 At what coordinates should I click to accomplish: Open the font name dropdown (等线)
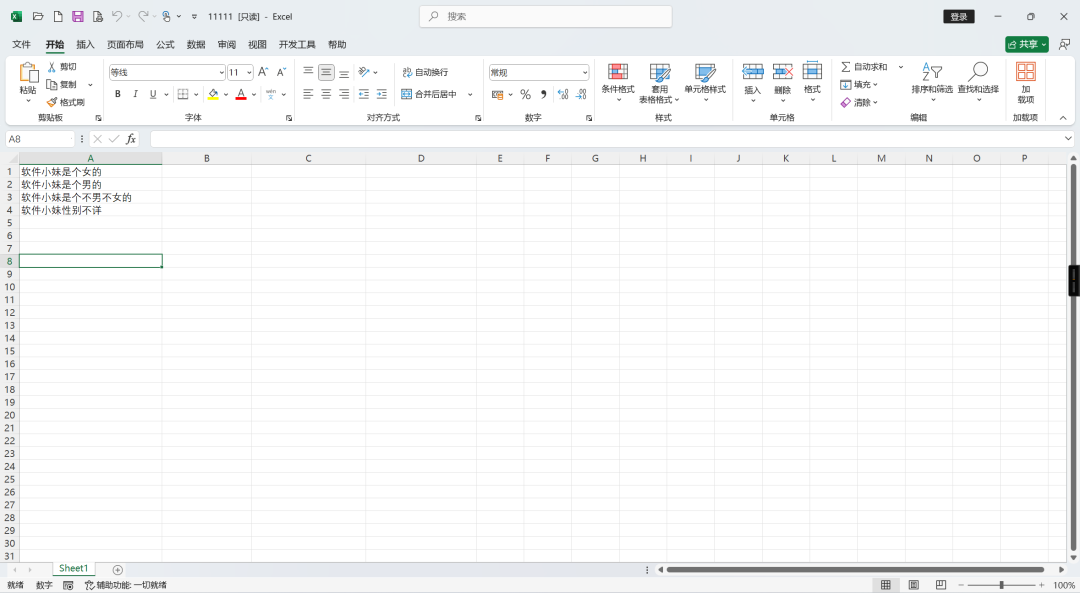coord(221,73)
